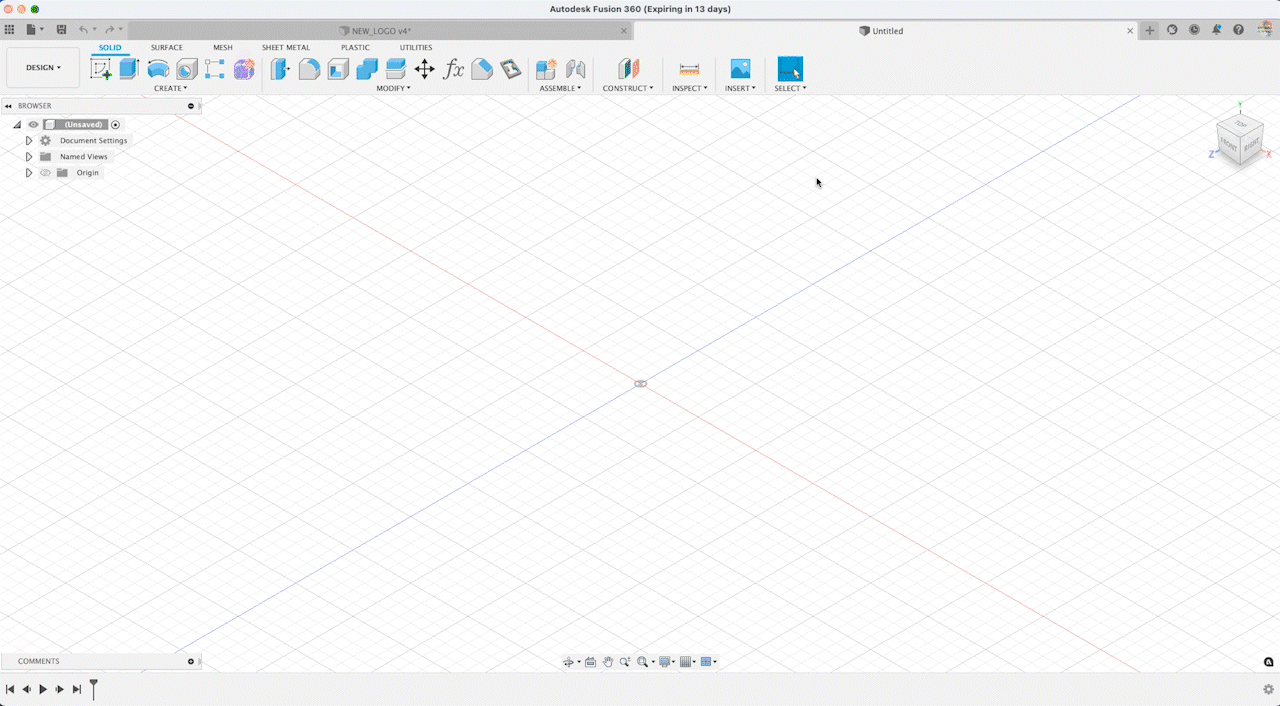Open Grid and Snaps dropdown
This screenshot has width=1280, height=706.
(688, 662)
